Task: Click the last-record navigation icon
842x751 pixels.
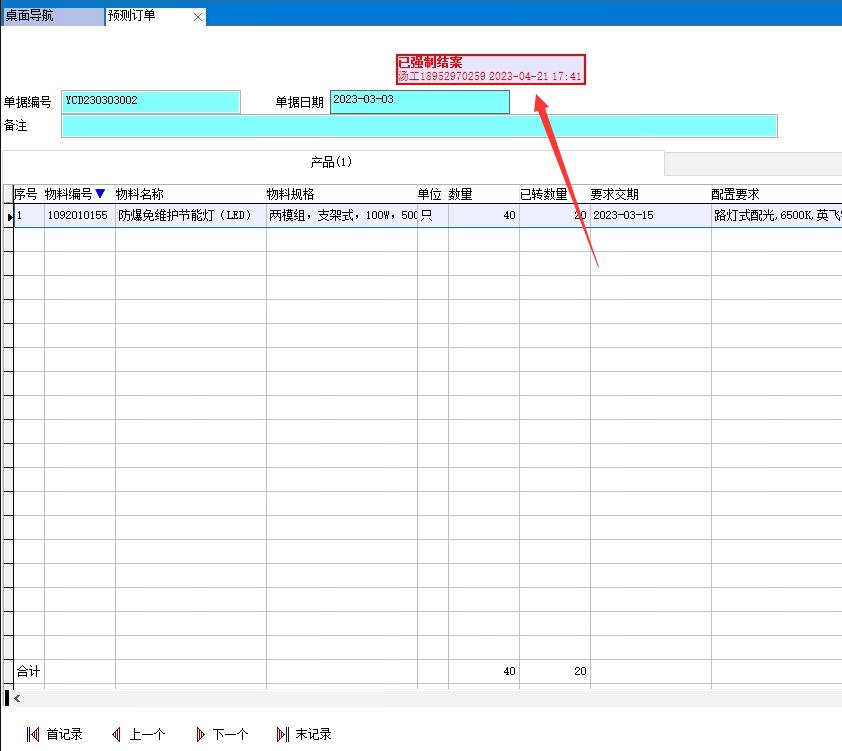Action: click(x=283, y=734)
